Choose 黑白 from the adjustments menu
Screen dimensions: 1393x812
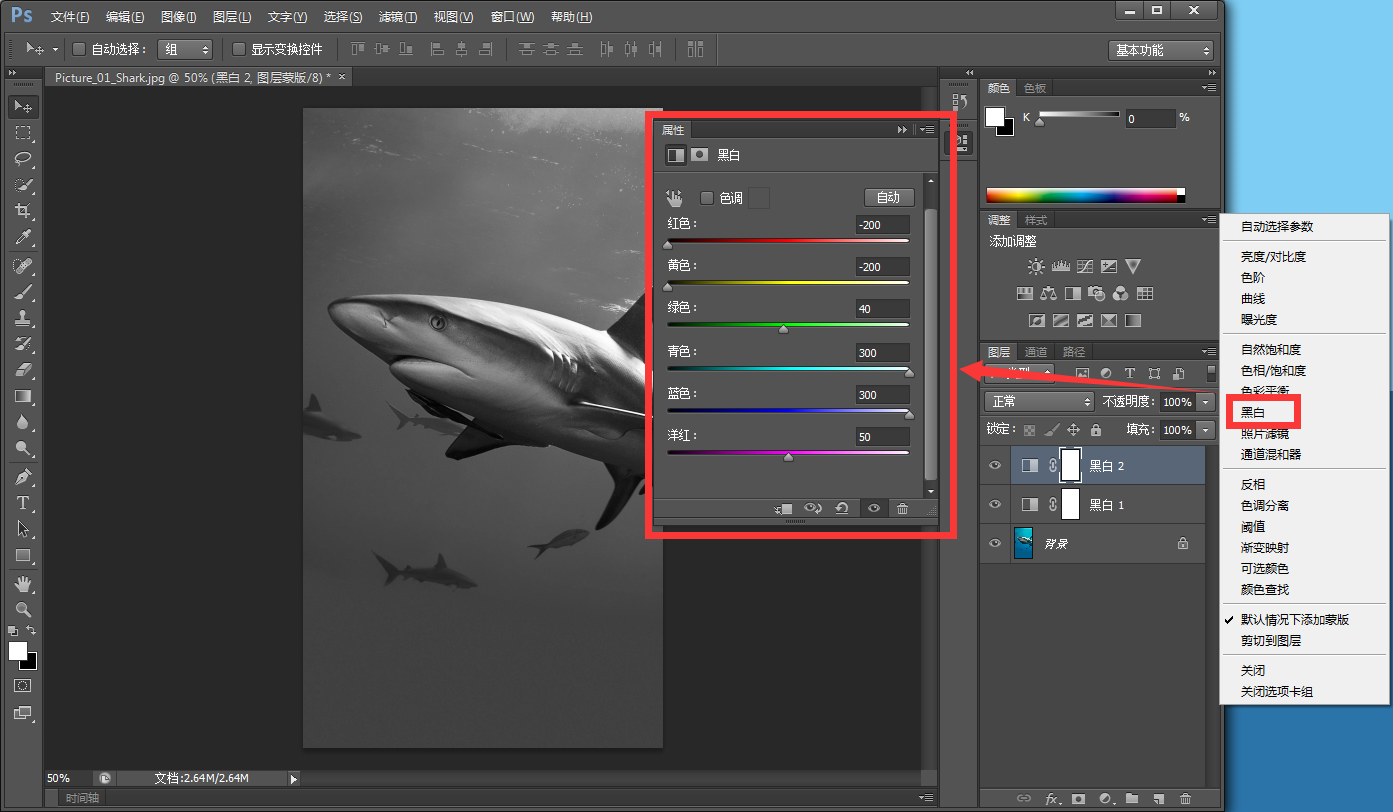(1253, 412)
